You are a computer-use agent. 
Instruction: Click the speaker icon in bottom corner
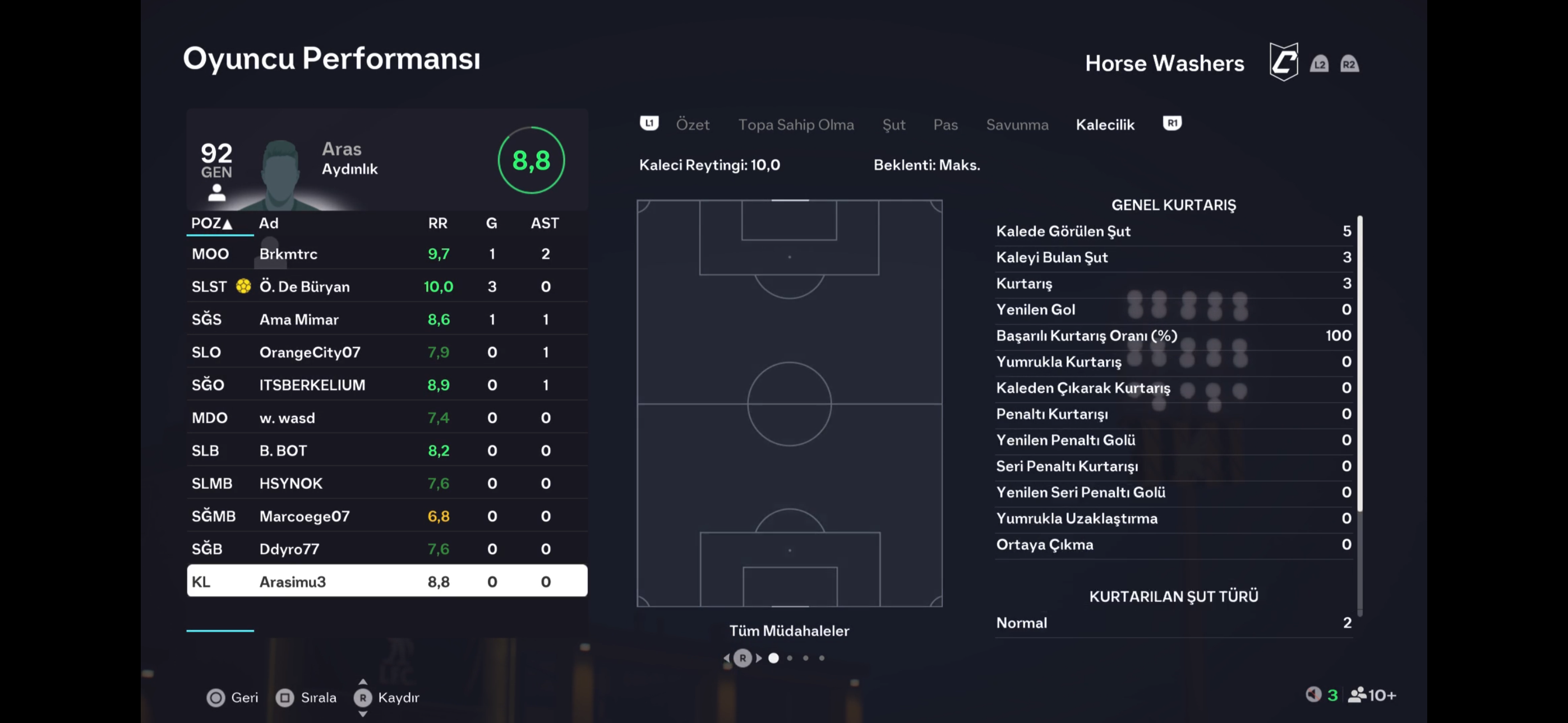pyautogui.click(x=1313, y=694)
